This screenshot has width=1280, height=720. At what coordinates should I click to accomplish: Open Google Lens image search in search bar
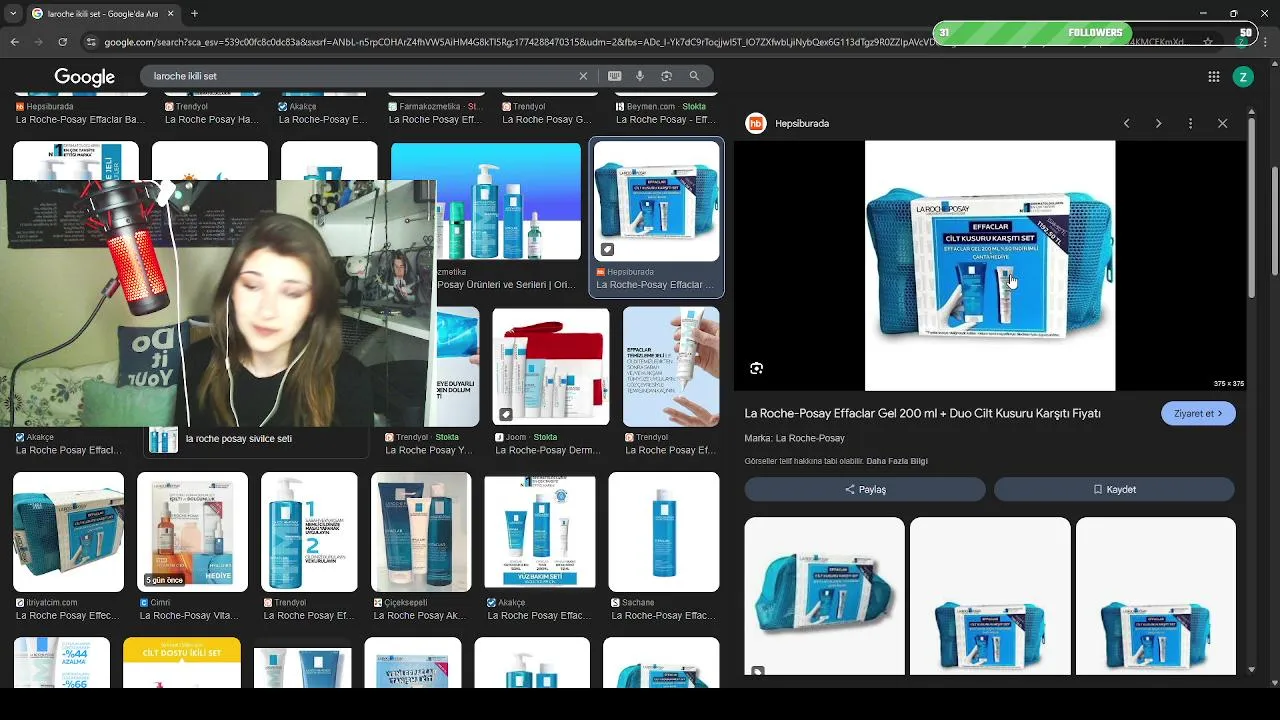[667, 76]
